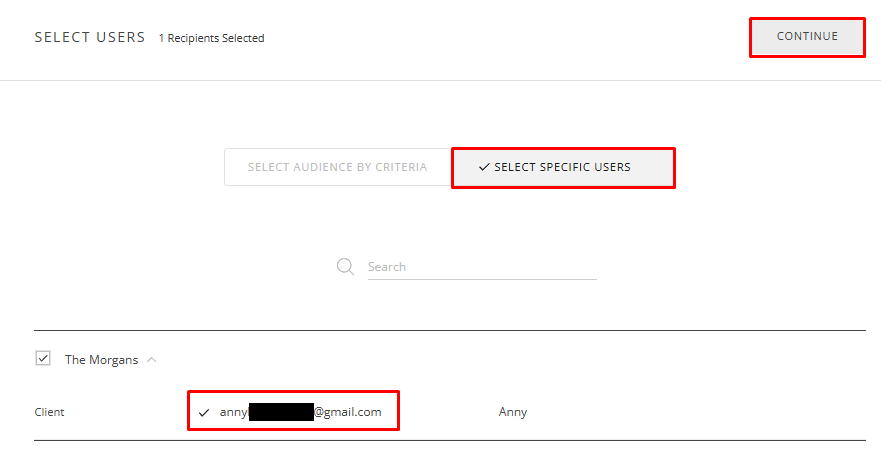Focus the Search text field
This screenshot has height=449, width=881.
tap(480, 267)
